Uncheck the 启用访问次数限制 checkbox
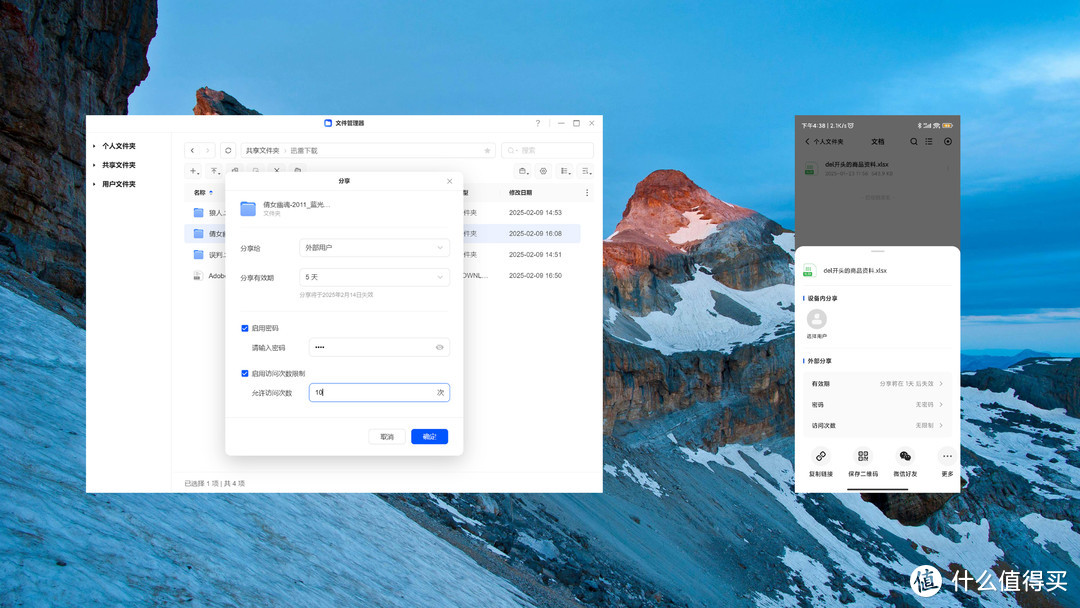This screenshot has width=1080, height=608. pos(245,373)
